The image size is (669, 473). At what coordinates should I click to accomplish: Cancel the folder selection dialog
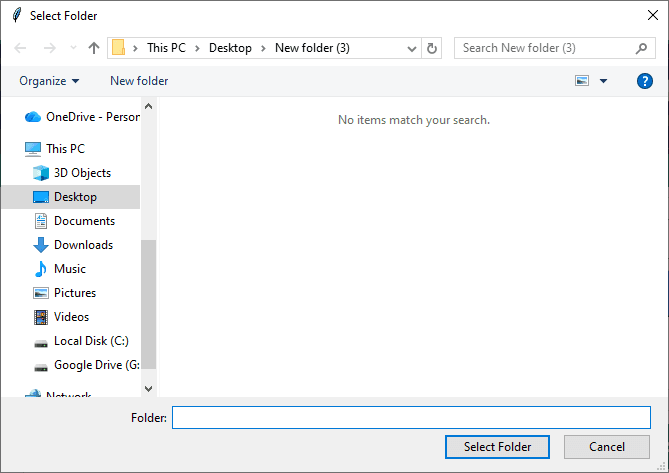(x=607, y=447)
